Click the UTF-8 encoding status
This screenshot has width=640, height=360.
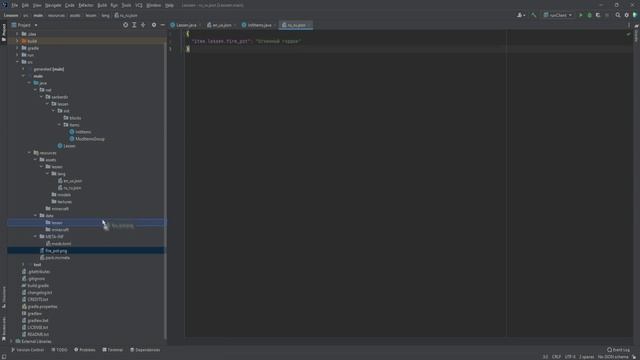(x=570, y=357)
